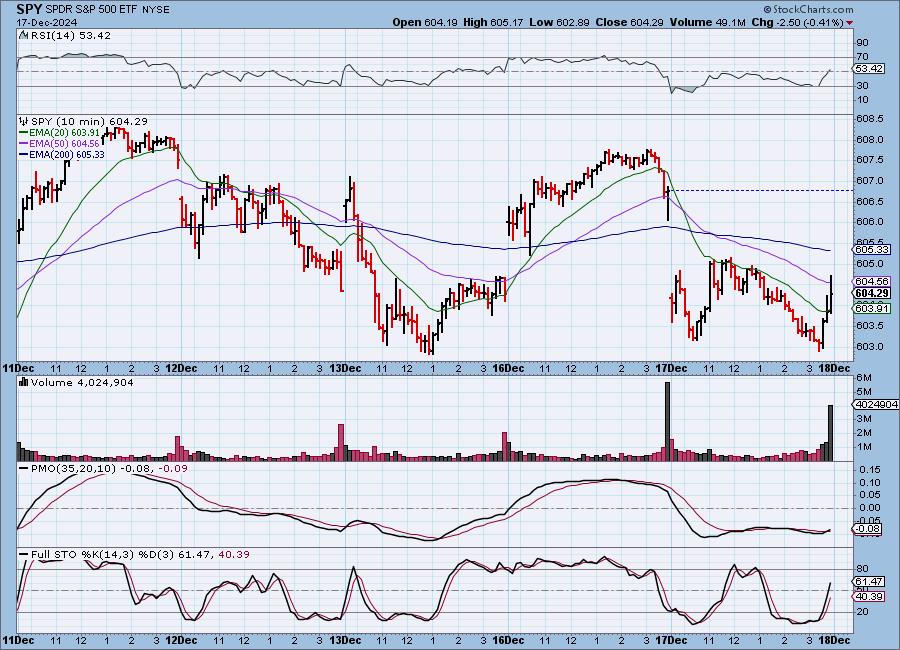Click the dashed blue horizontal price line
Screen dimensions: 900x650
click(x=761, y=190)
